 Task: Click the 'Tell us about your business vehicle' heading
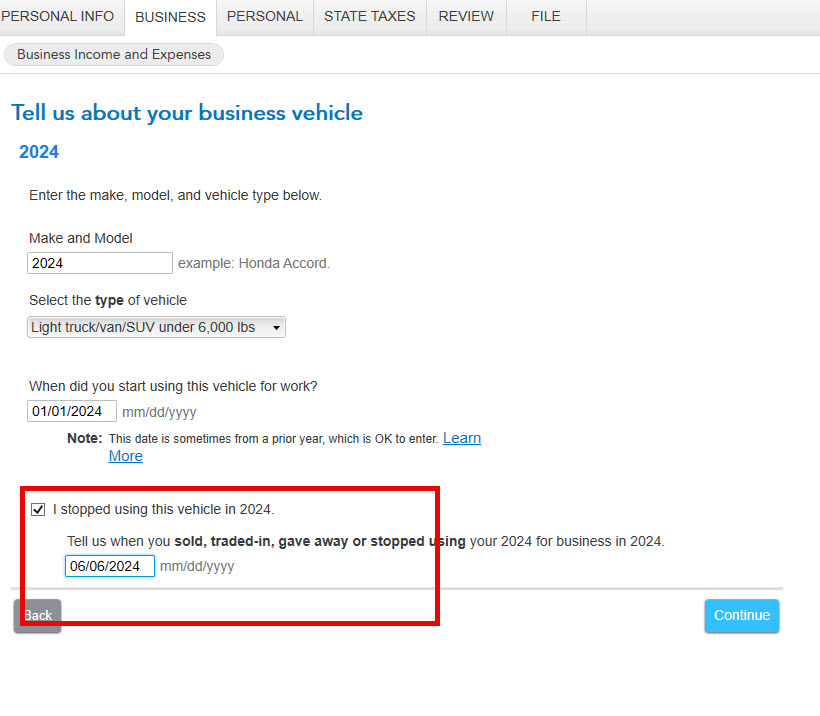187,113
